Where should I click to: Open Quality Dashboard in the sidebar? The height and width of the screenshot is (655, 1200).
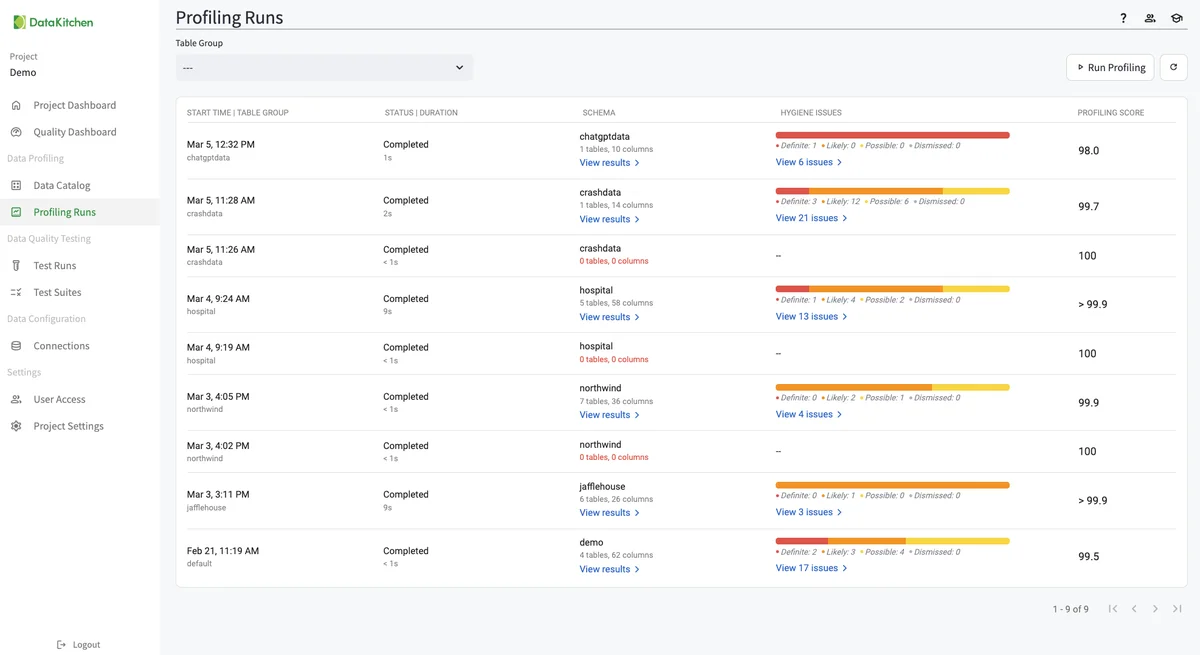[x=74, y=132]
